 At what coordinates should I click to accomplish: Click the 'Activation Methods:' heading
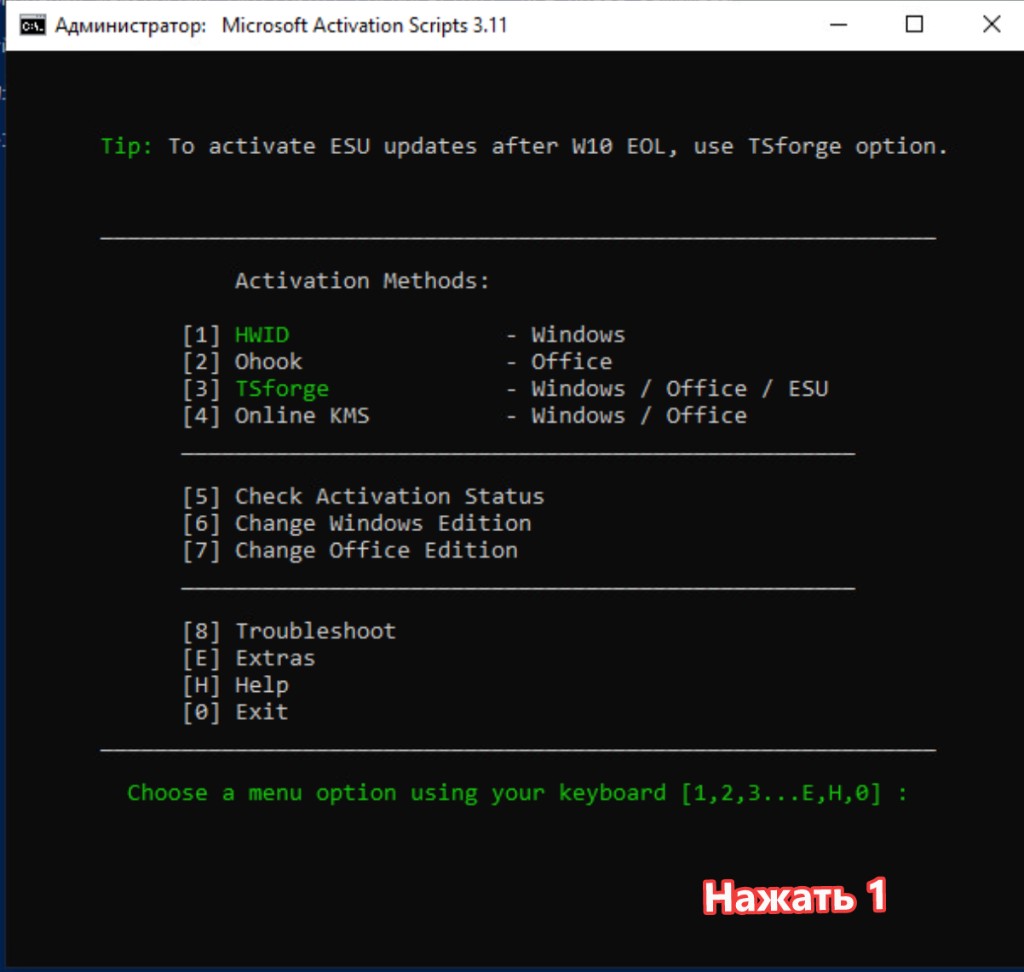click(362, 281)
